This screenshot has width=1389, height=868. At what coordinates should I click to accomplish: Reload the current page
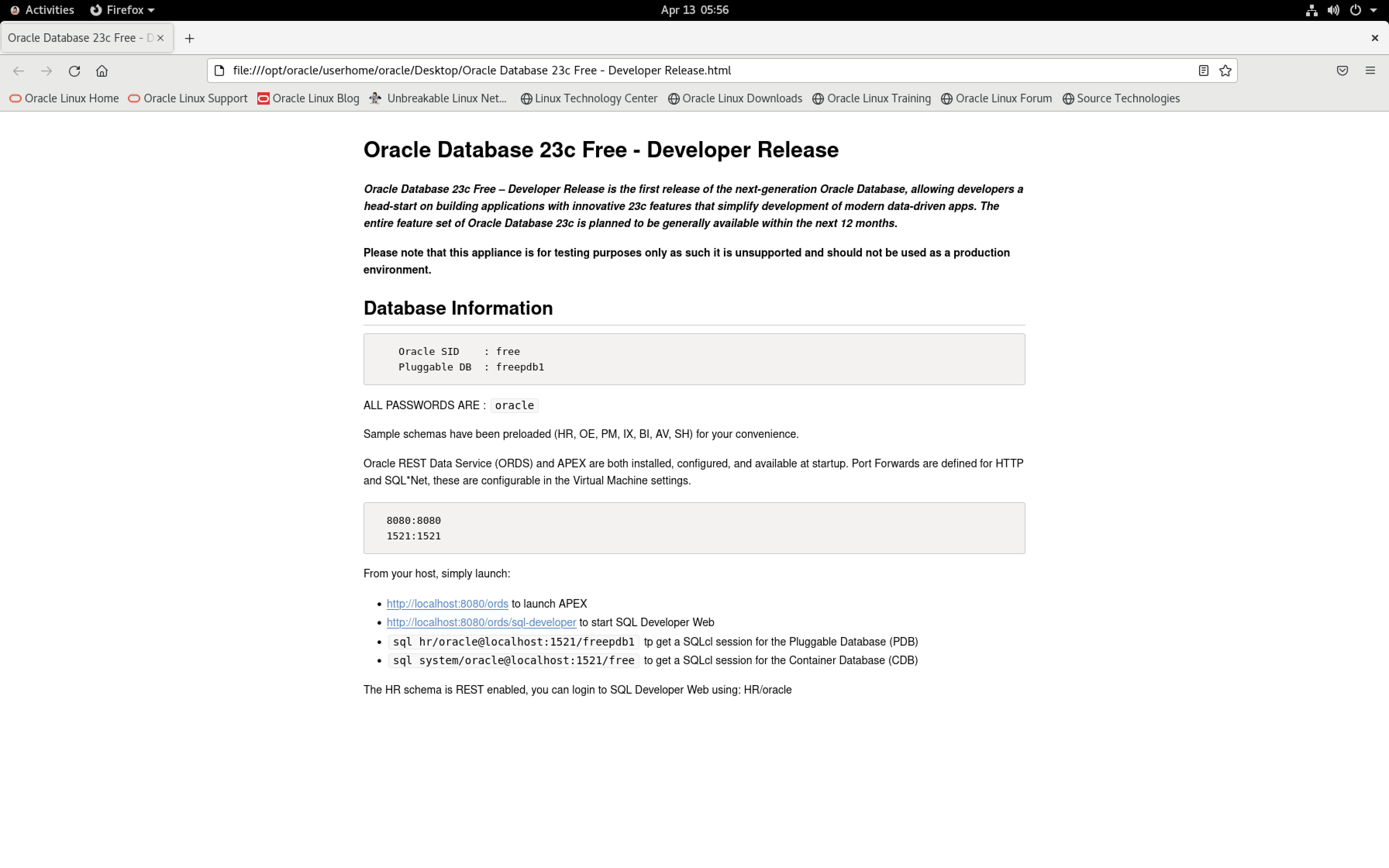(x=74, y=71)
